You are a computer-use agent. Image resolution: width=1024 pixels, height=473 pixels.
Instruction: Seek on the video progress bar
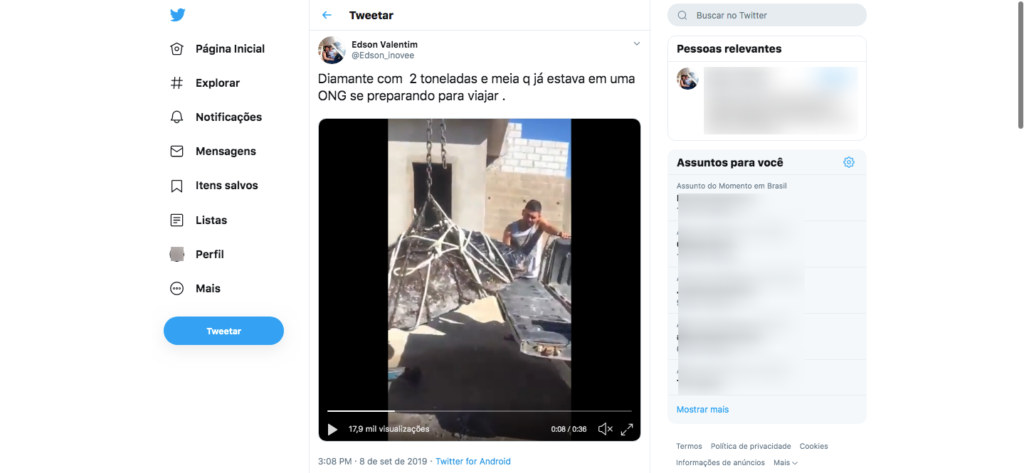coord(479,411)
